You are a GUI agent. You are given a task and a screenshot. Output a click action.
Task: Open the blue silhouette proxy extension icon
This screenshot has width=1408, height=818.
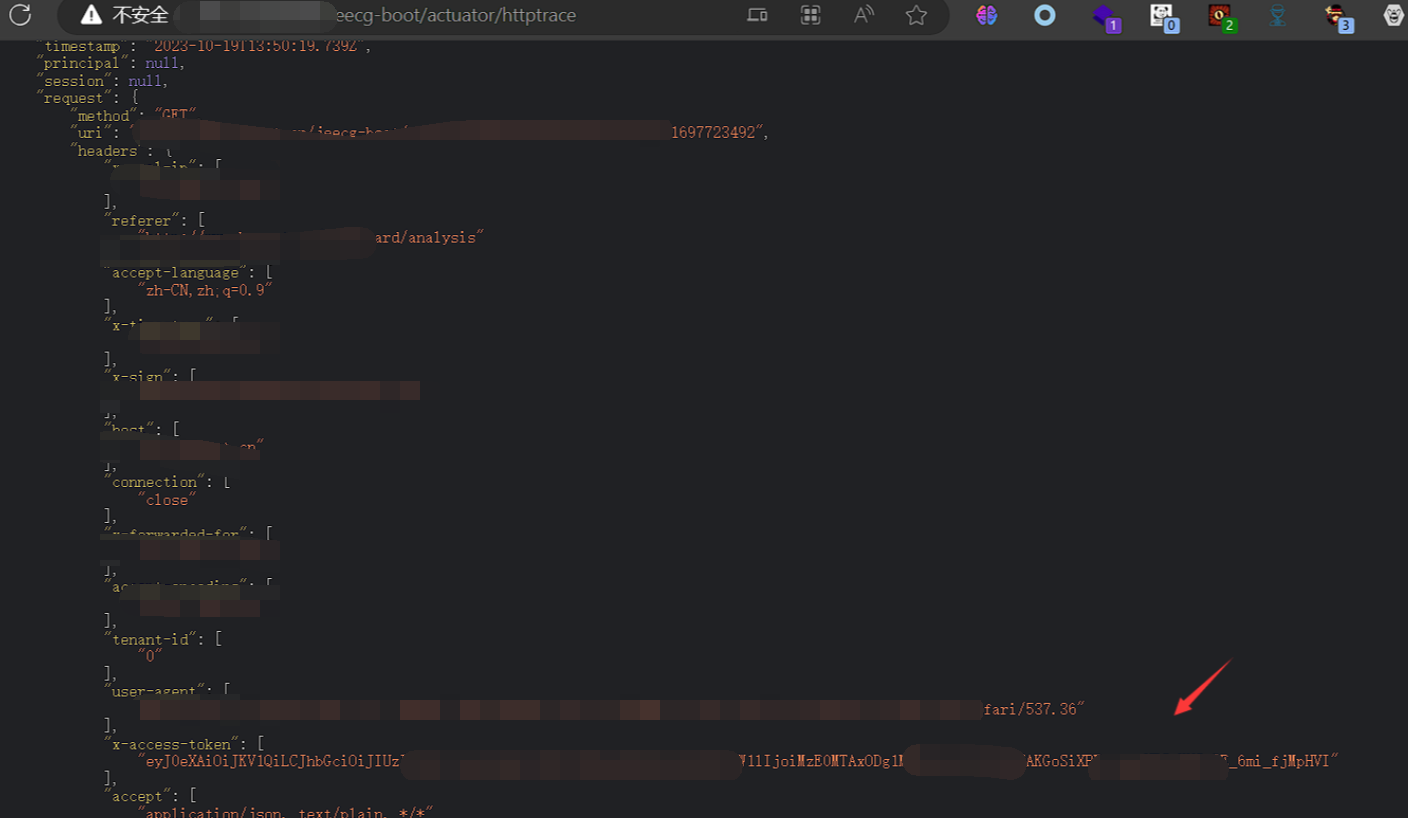pyautogui.click(x=1276, y=16)
